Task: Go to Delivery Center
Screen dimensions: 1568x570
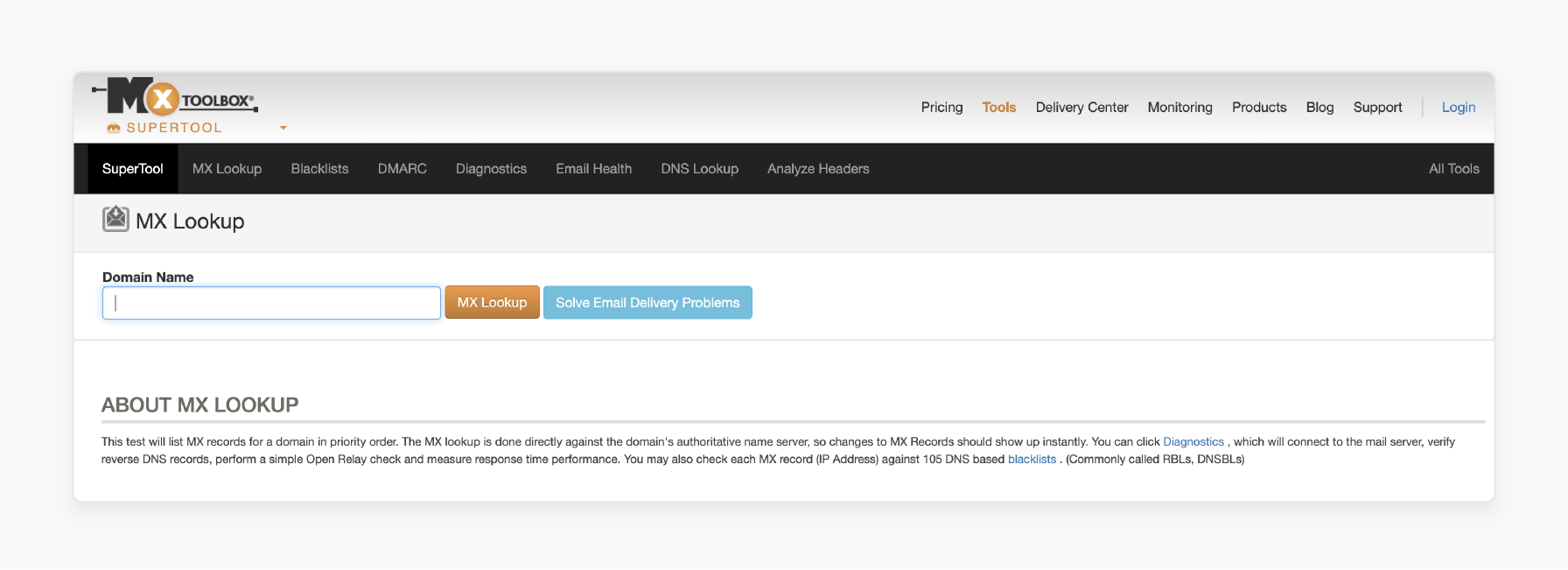Action: pyautogui.click(x=1082, y=107)
